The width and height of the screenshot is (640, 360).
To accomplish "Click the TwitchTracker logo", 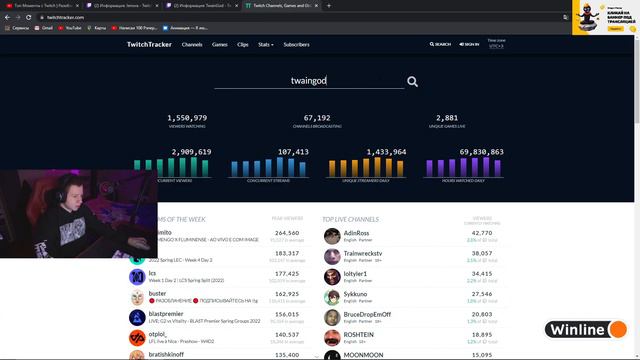I will point(149,44).
